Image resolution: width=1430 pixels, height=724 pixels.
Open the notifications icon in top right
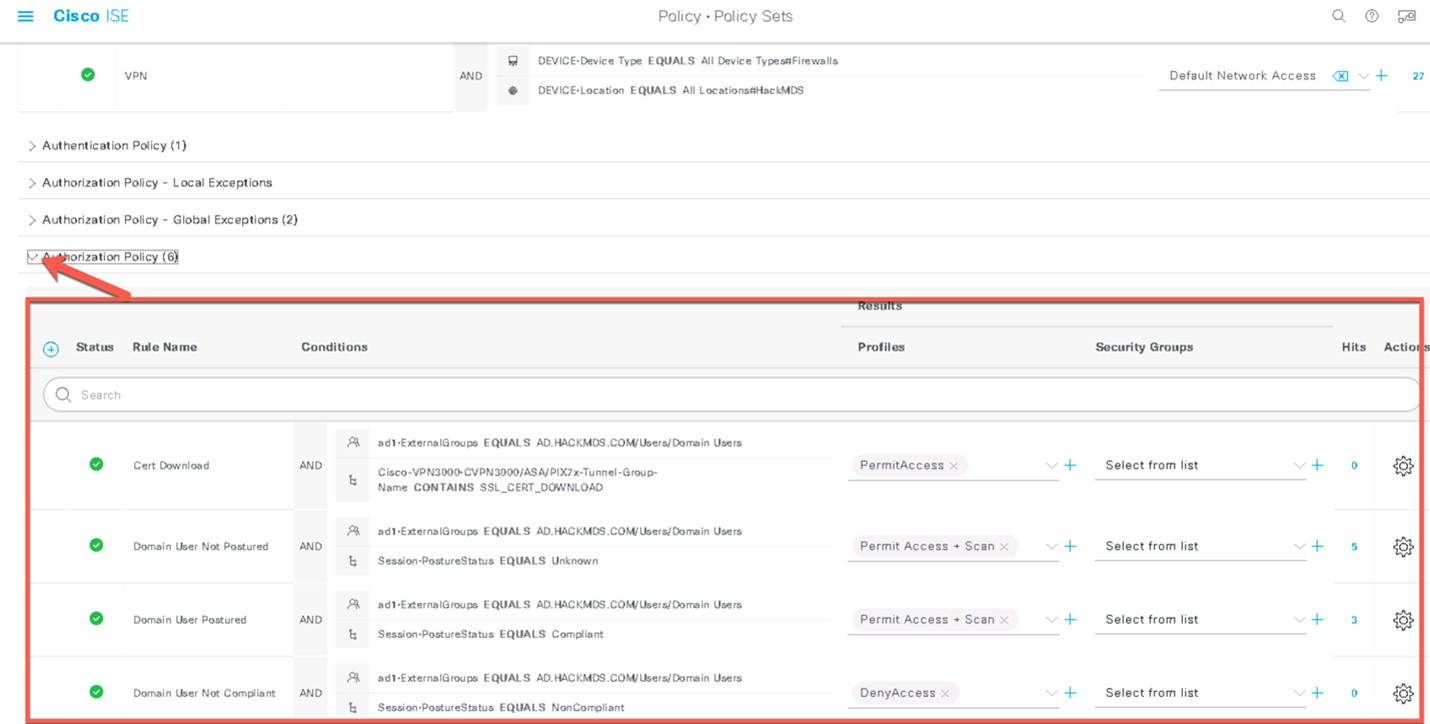coord(1406,16)
